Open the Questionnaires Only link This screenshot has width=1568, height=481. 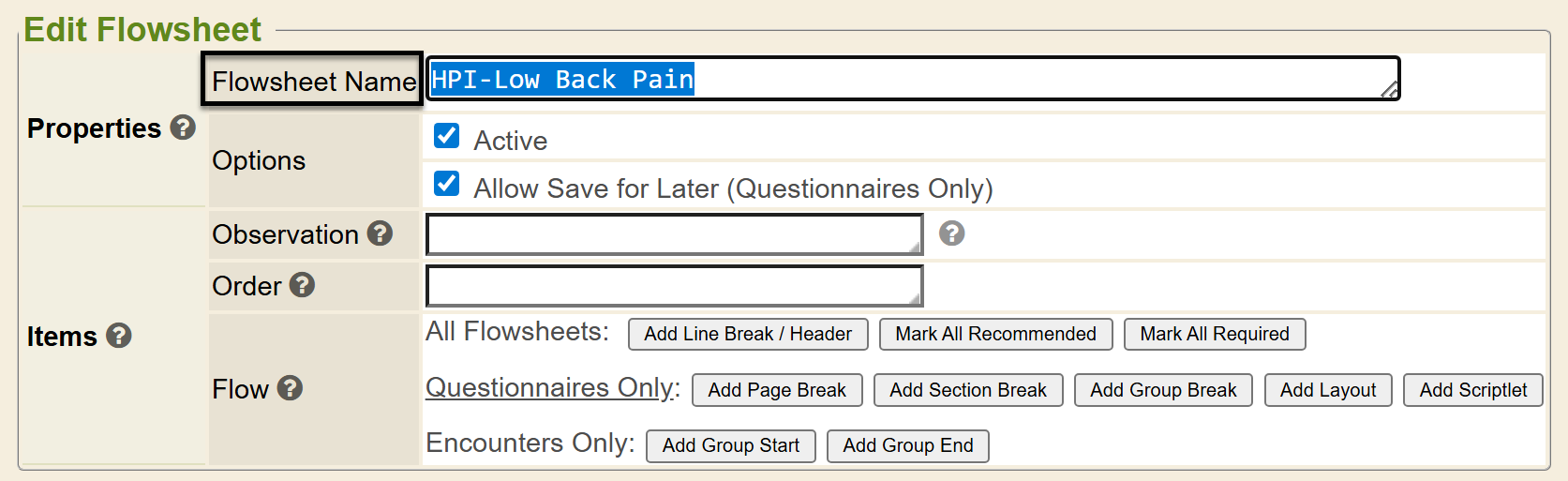[552, 387]
